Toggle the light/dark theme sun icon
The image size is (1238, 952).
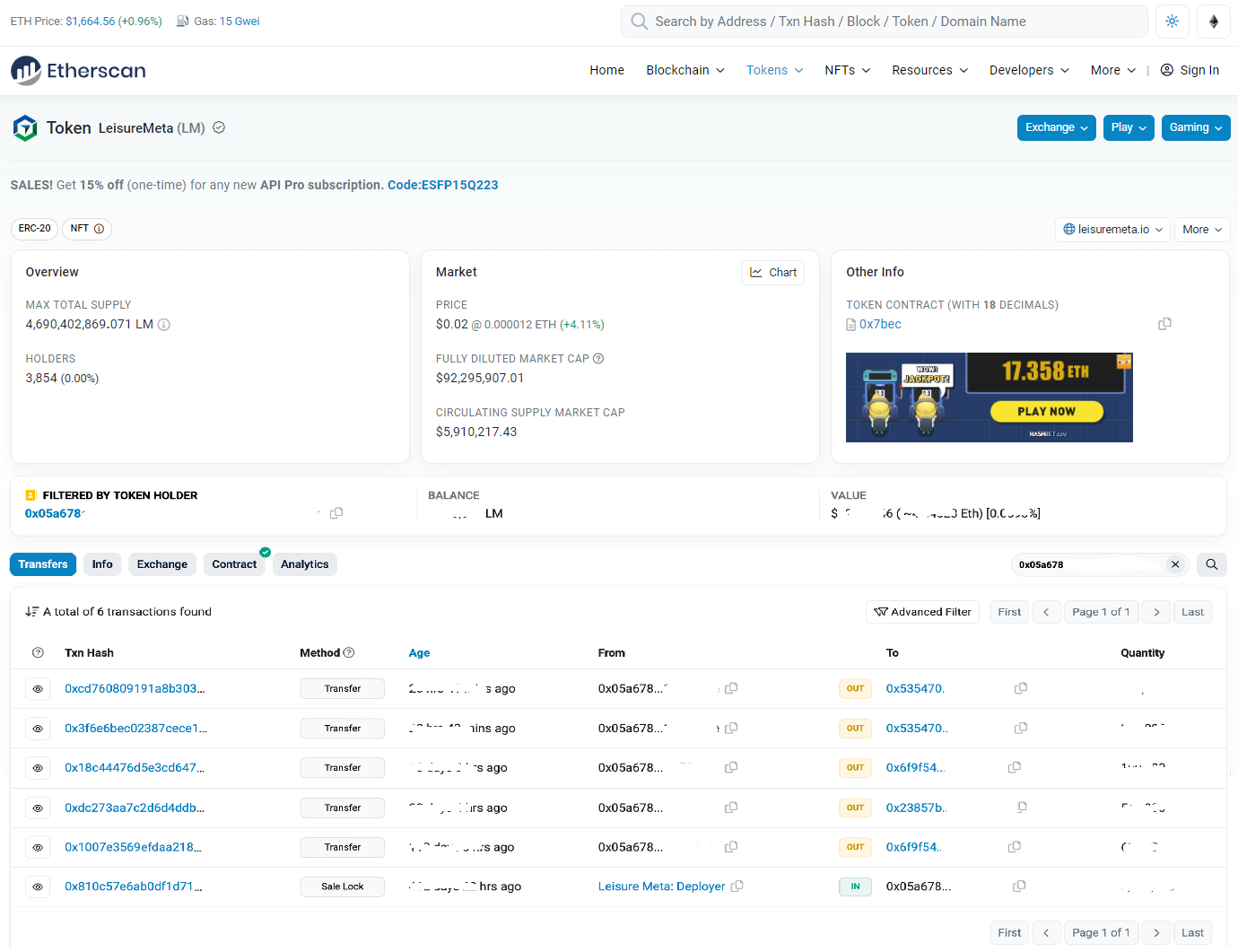pyautogui.click(x=1172, y=22)
